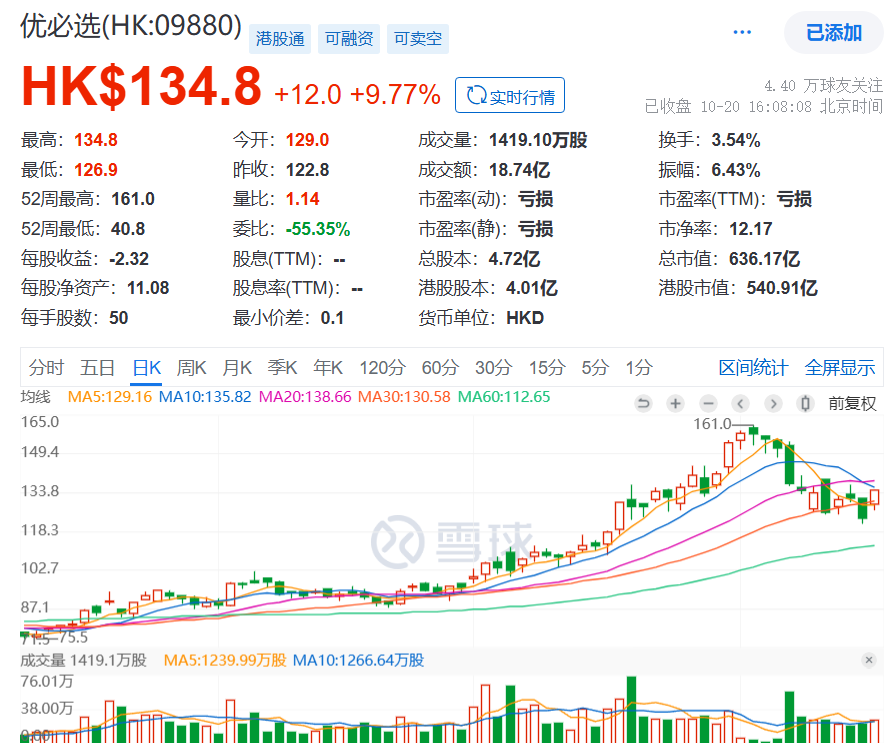The image size is (893, 743).
Task: Open the three-dot more options menu
Action: tap(742, 32)
